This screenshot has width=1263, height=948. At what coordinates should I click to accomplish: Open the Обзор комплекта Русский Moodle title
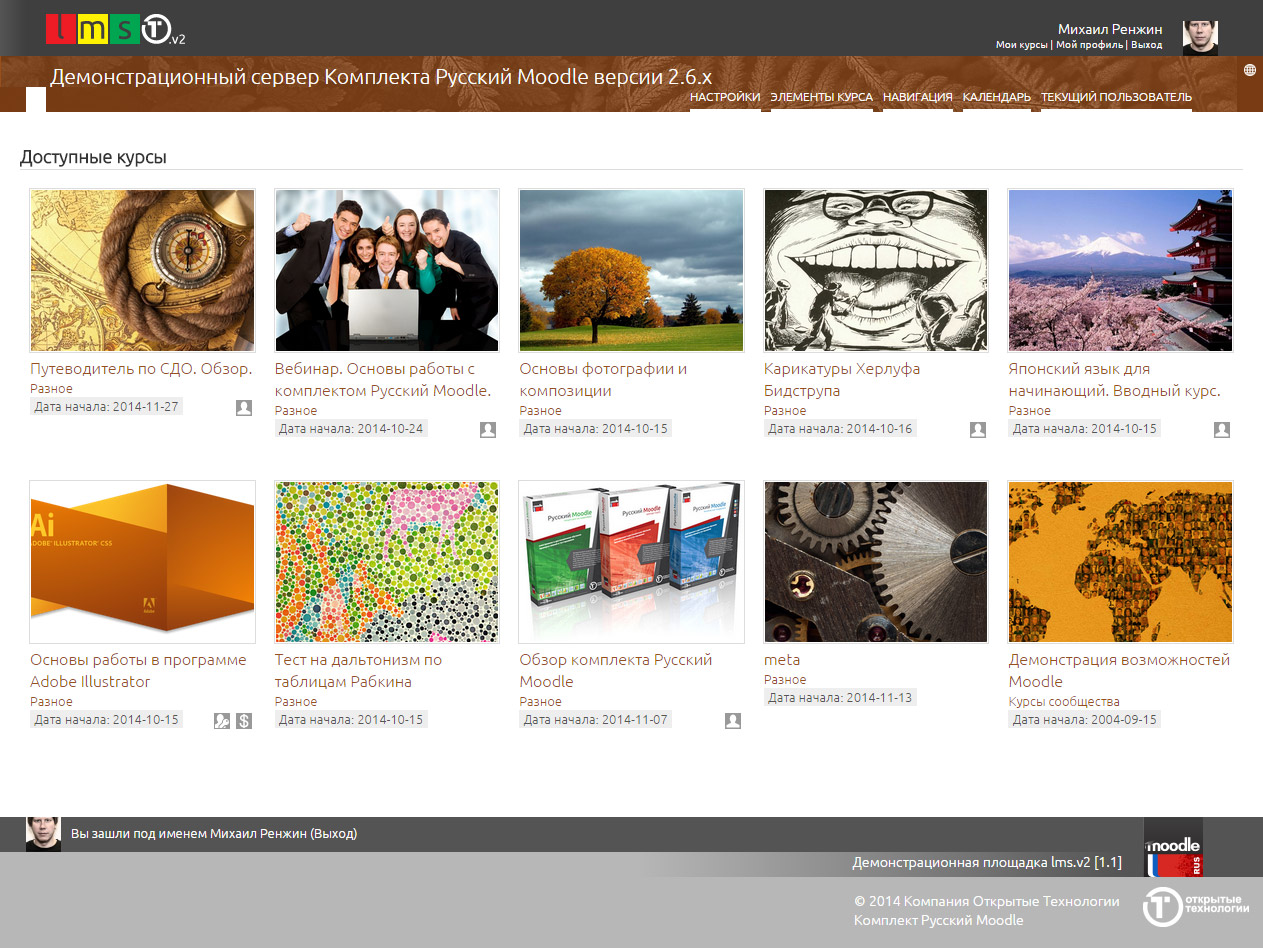[x=616, y=671]
